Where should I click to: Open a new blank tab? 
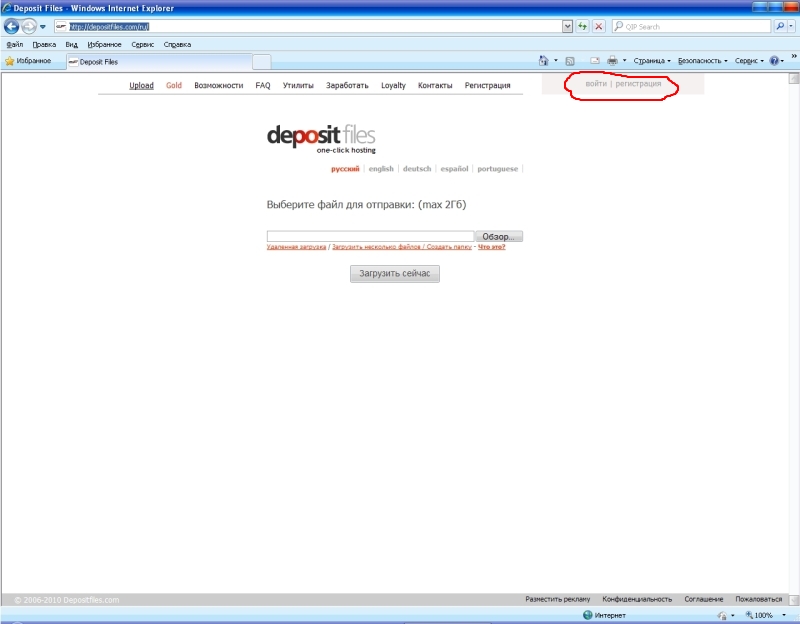(262, 62)
